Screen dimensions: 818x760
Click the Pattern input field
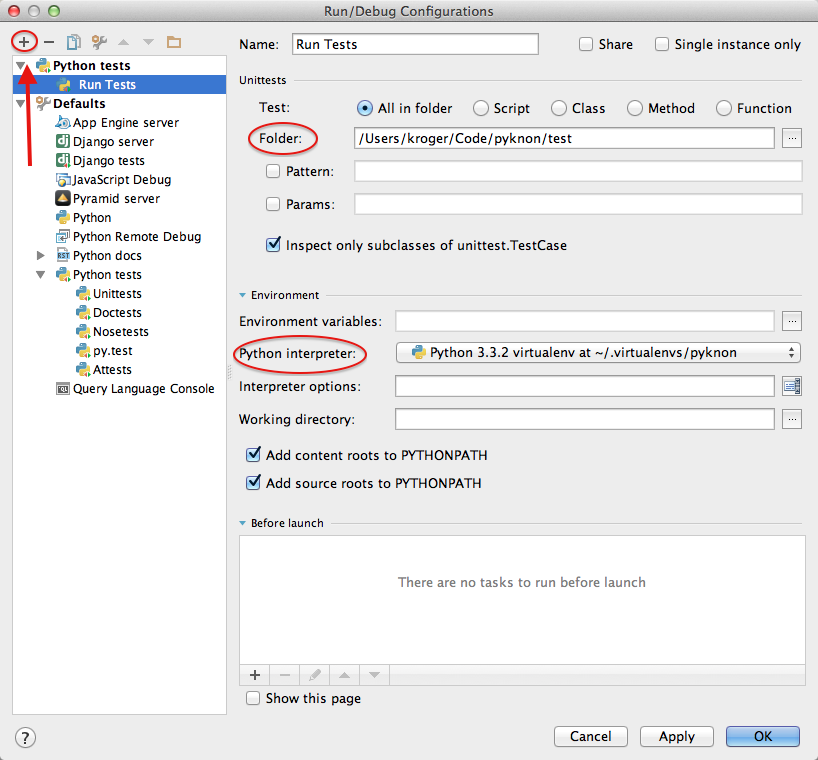578,171
